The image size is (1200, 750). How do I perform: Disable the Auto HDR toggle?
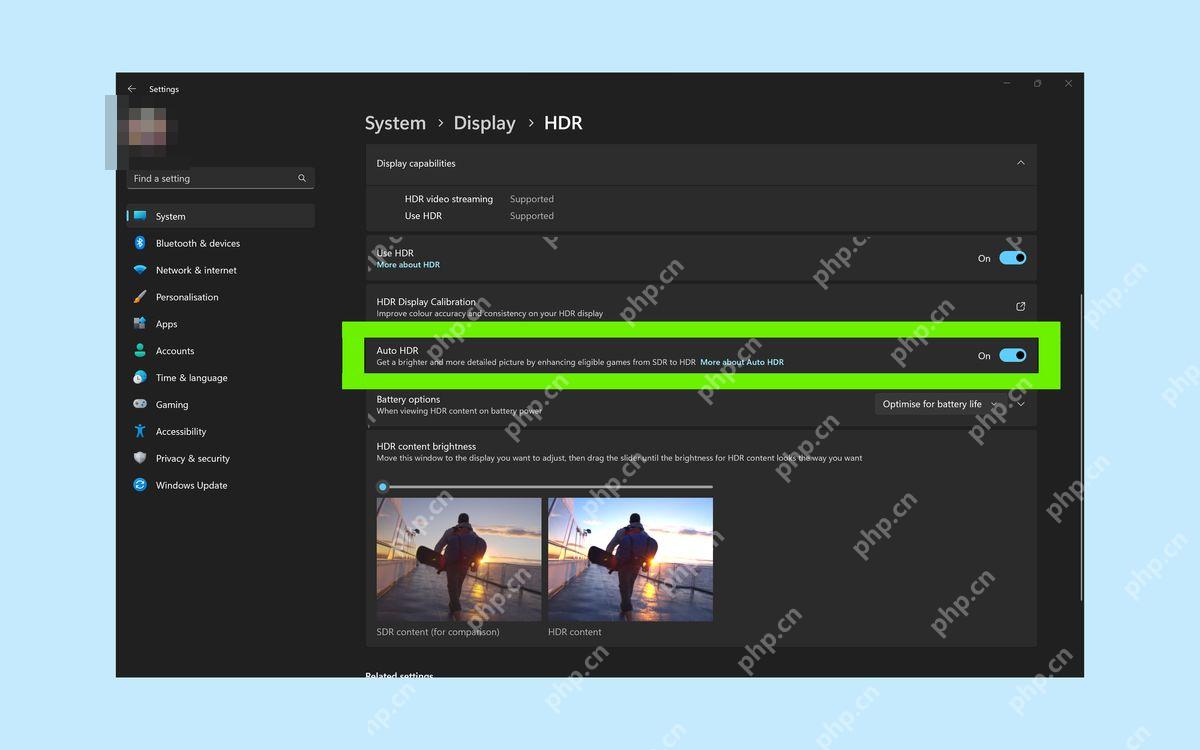1013,355
